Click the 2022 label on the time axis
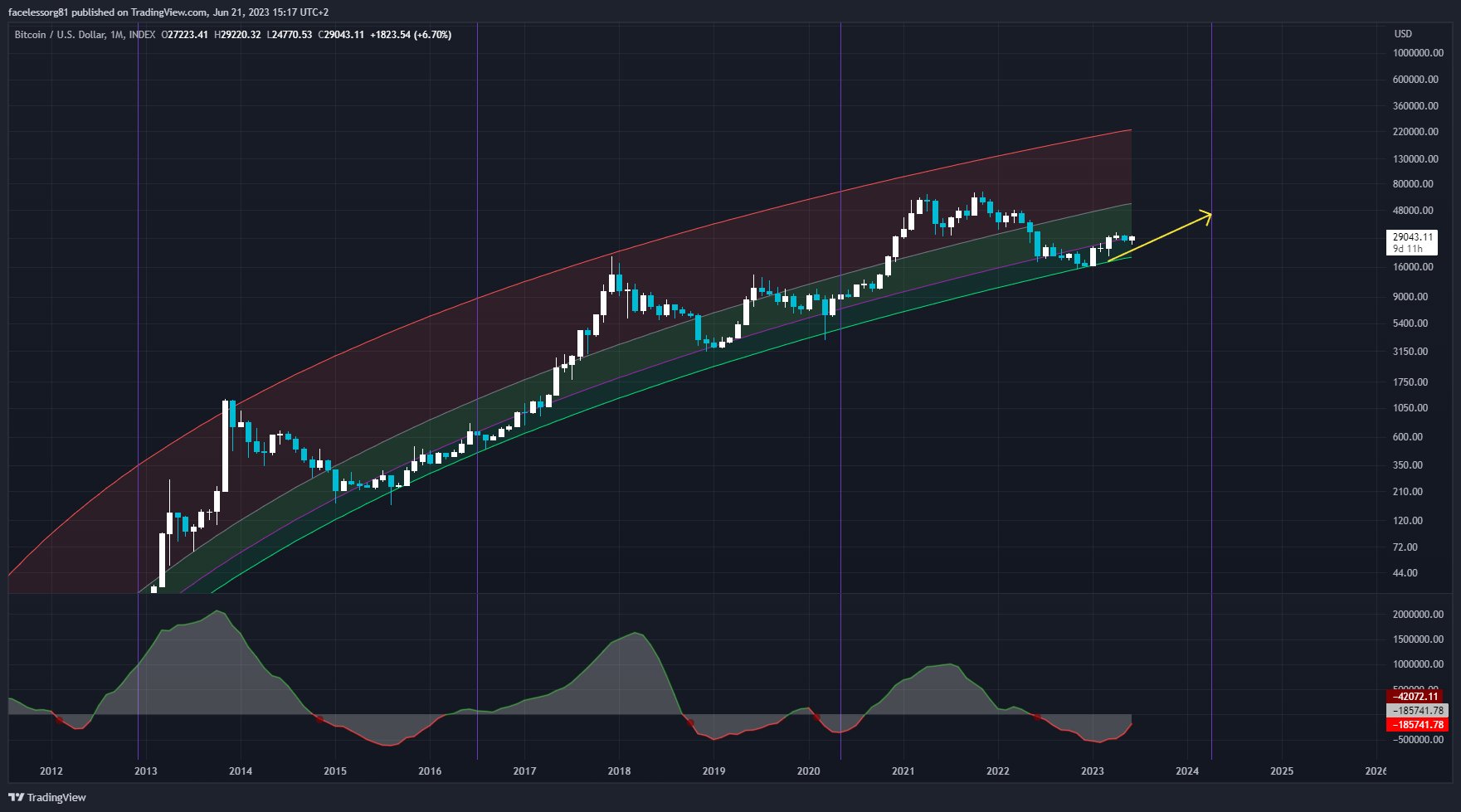The width and height of the screenshot is (1461, 812). [x=998, y=771]
